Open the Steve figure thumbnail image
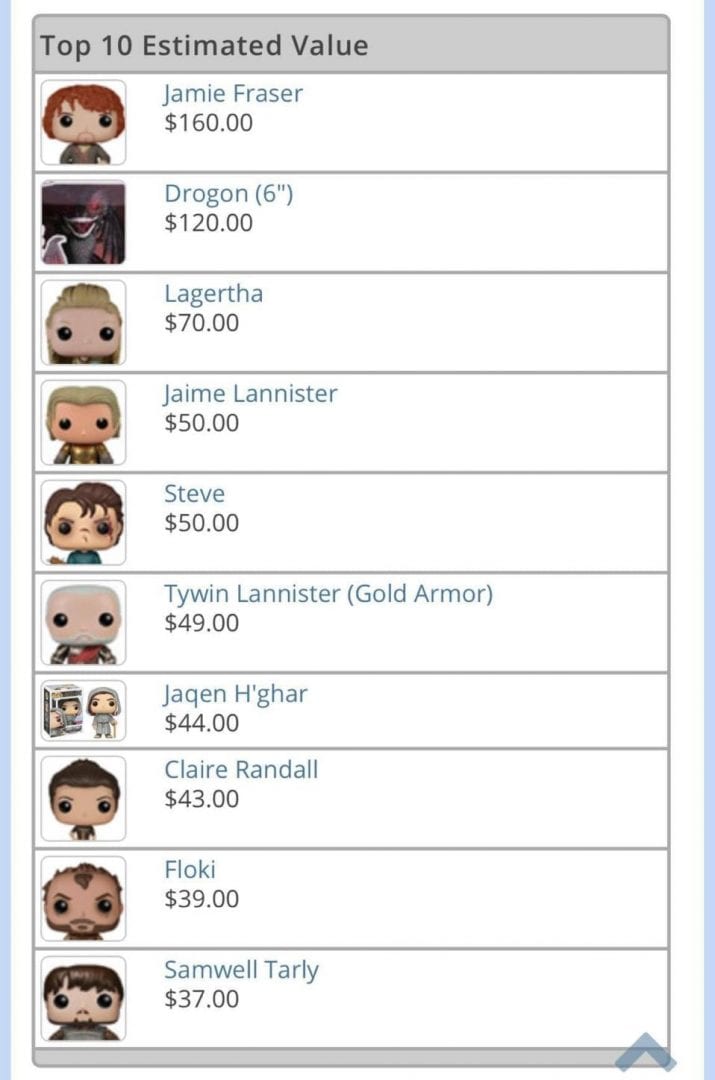715x1080 pixels. point(83,522)
